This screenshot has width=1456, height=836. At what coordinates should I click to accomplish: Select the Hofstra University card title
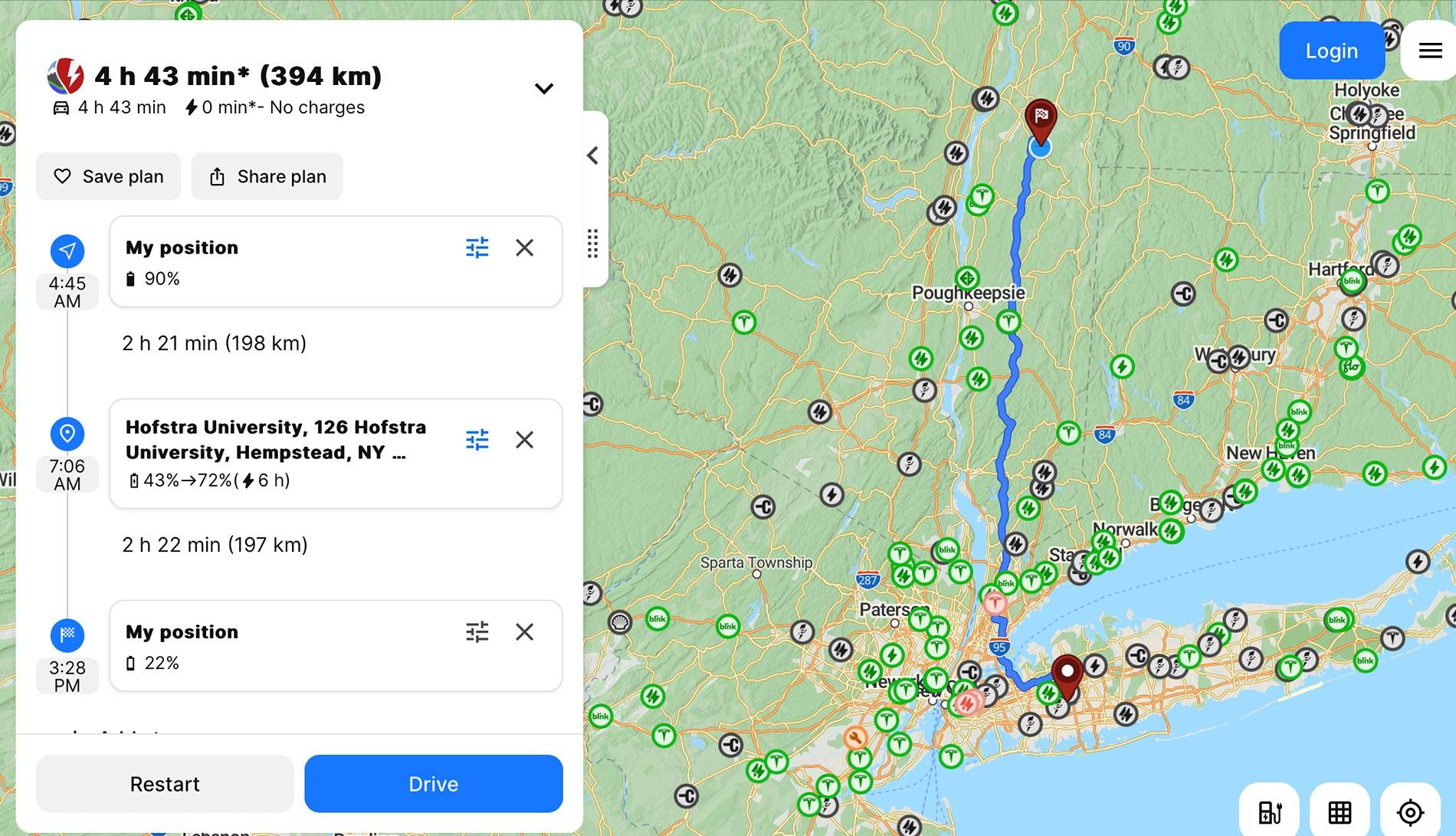276,439
